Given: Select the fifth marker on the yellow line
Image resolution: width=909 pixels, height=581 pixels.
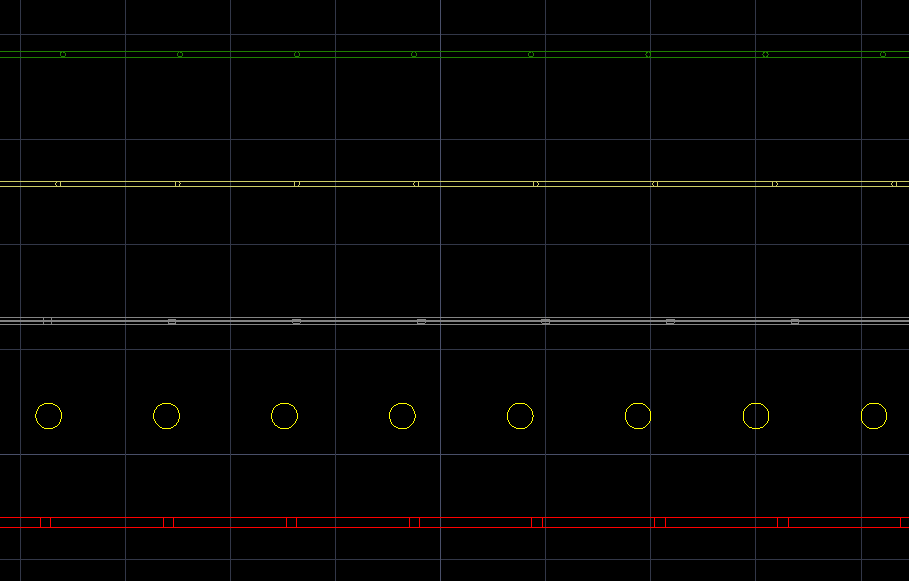Looking at the screenshot, I should [x=536, y=184].
